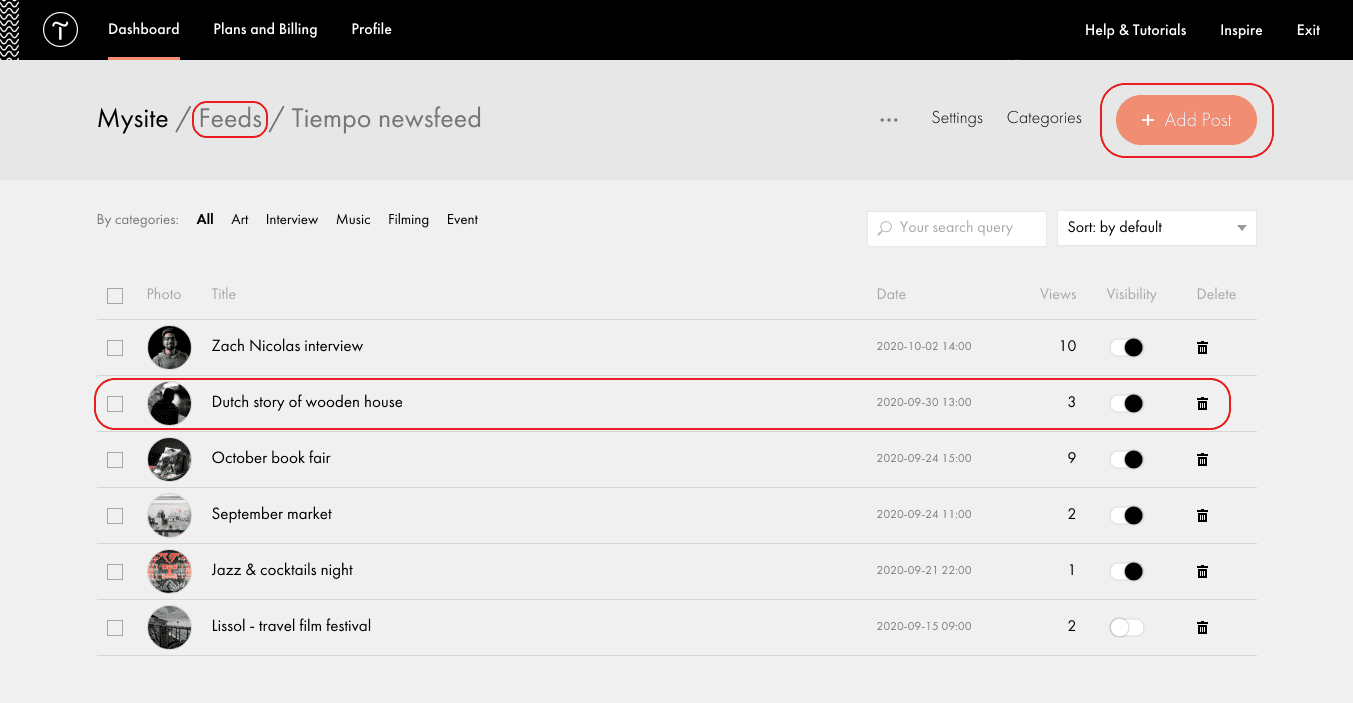The image size is (1353, 703).
Task: Delete the Jazz & cocktails night post
Action: click(x=1202, y=571)
